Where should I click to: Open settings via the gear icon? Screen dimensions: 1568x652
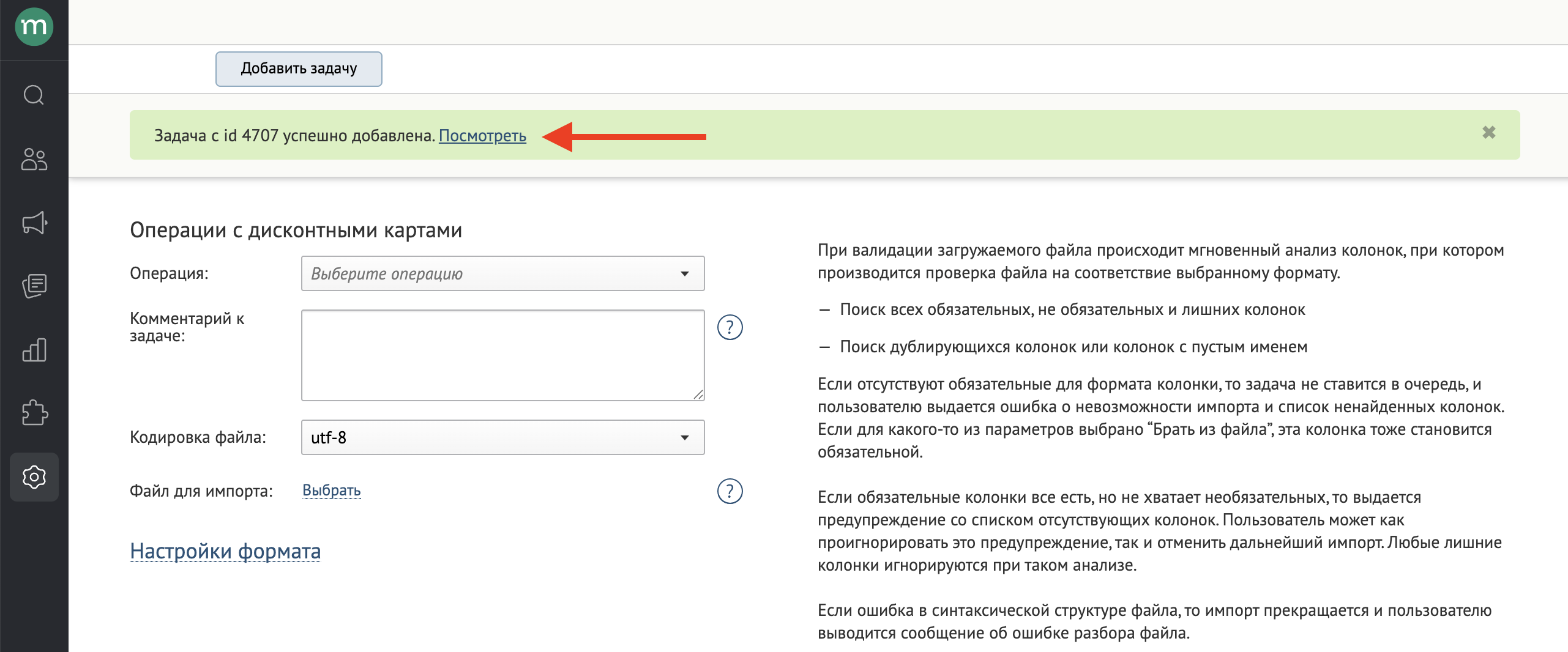coord(34,477)
